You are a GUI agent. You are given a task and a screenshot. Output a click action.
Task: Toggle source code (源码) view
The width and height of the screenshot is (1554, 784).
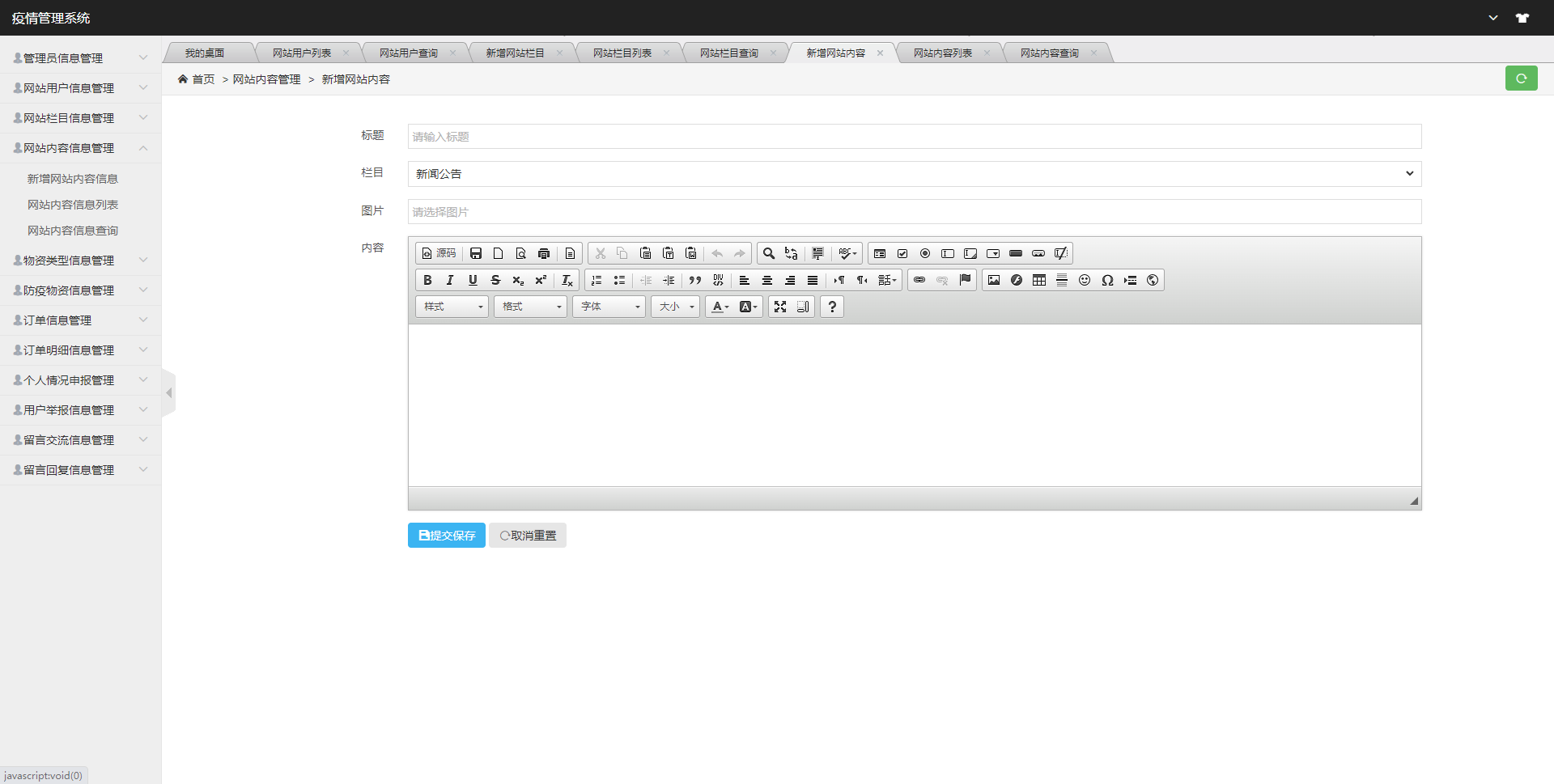[x=439, y=253]
